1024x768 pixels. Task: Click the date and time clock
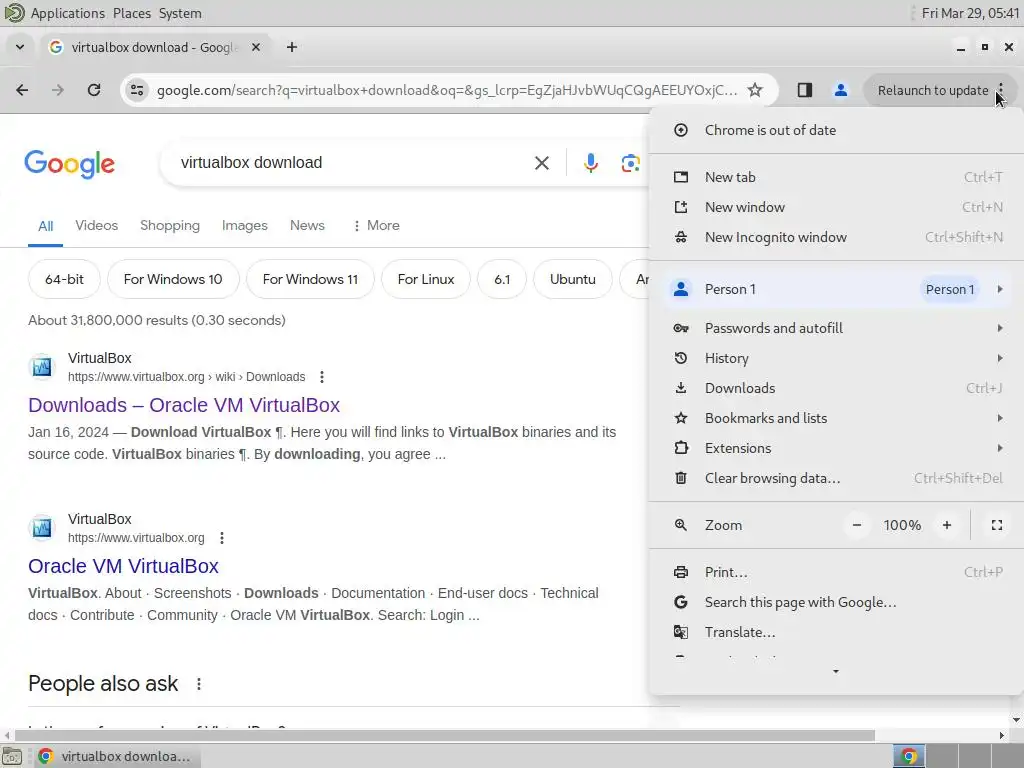tap(970, 13)
